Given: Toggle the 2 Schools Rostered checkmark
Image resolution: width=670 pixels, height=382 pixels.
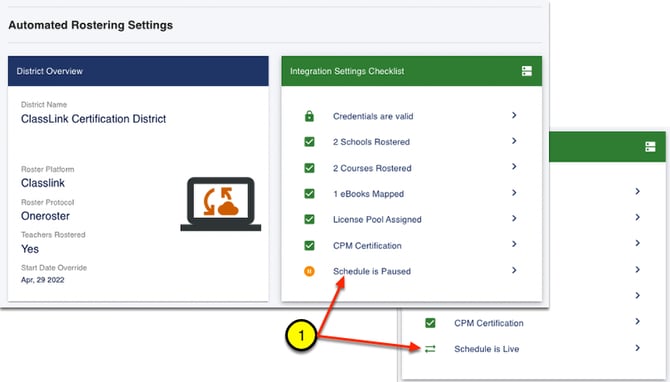Looking at the screenshot, I should (309, 141).
